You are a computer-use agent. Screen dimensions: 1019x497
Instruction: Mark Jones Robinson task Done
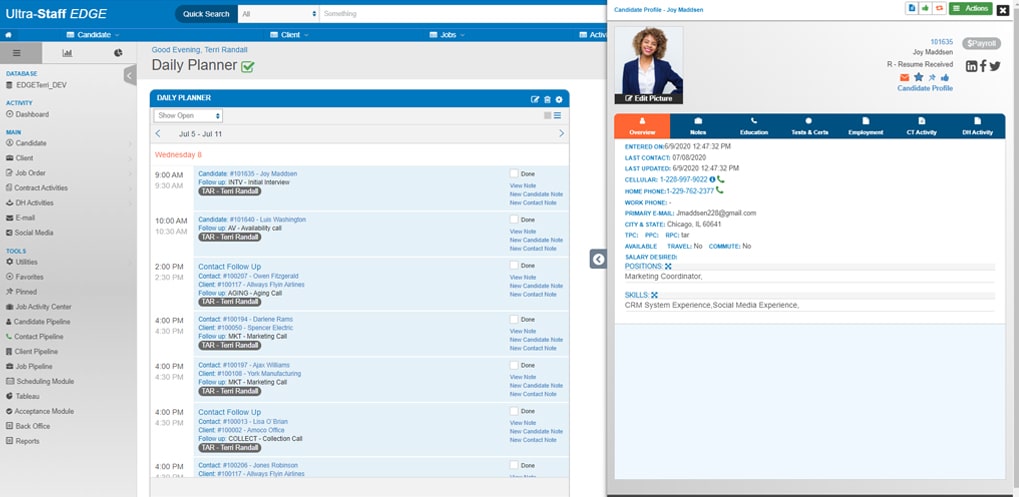(x=514, y=465)
